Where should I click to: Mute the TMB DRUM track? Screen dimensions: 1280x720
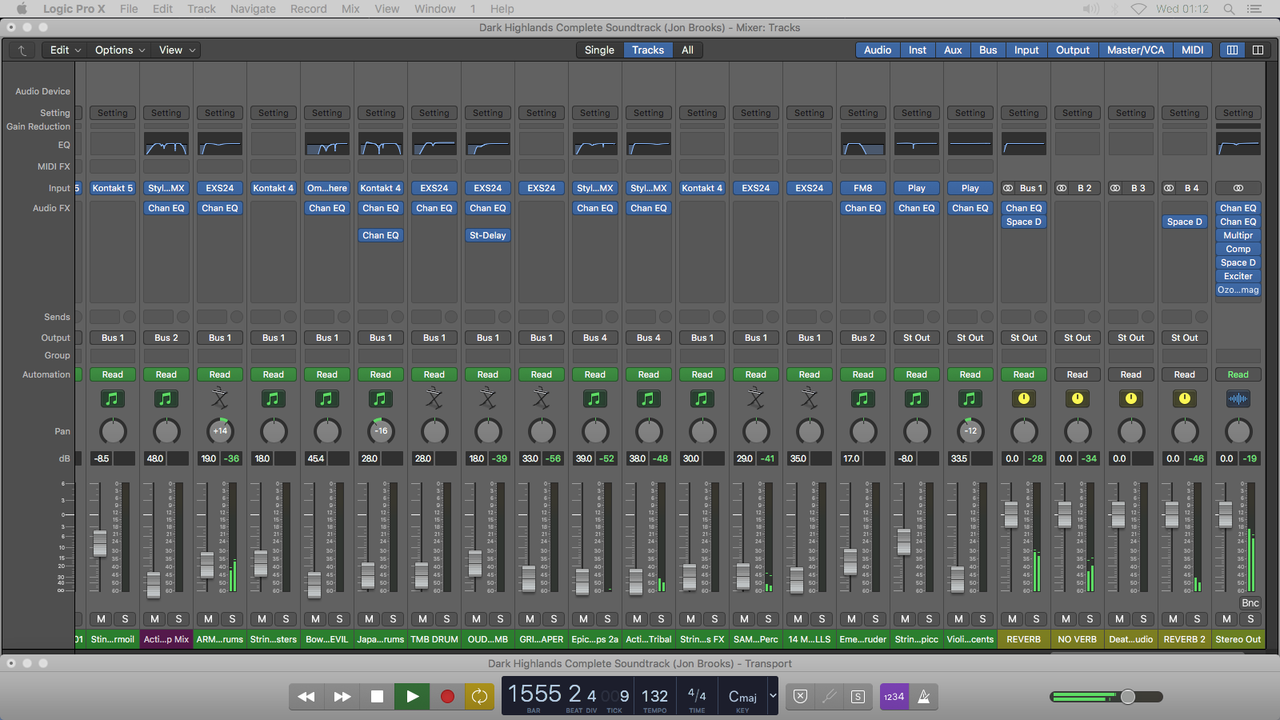(422, 619)
